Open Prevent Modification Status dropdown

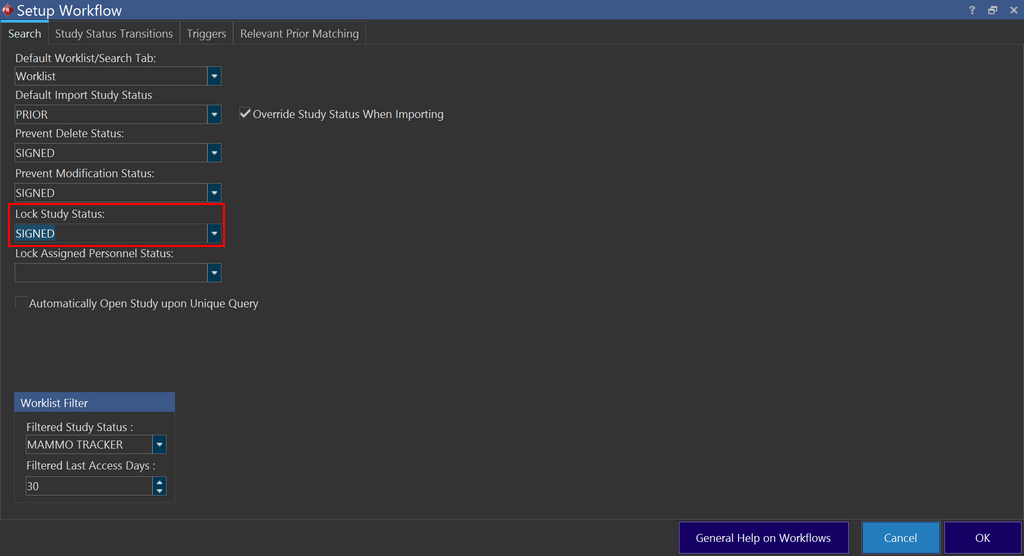pos(214,193)
